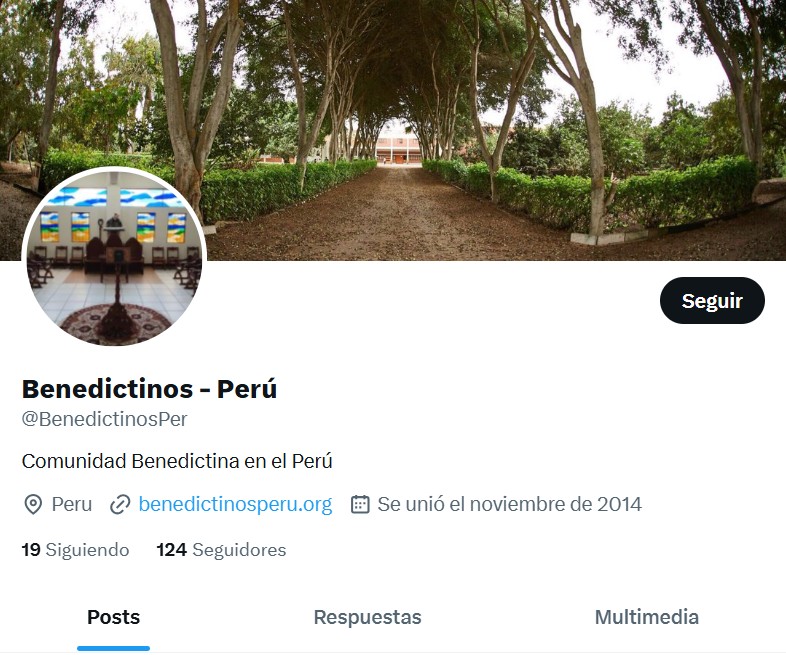Click the location pin icon beside Peru
This screenshot has height=655, width=786.
pos(33,504)
